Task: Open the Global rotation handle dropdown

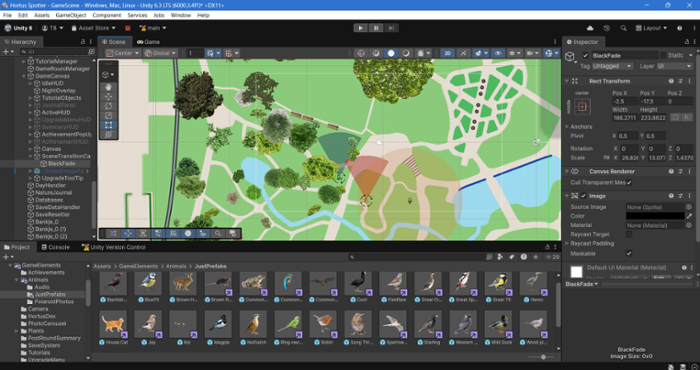Action: [160, 53]
